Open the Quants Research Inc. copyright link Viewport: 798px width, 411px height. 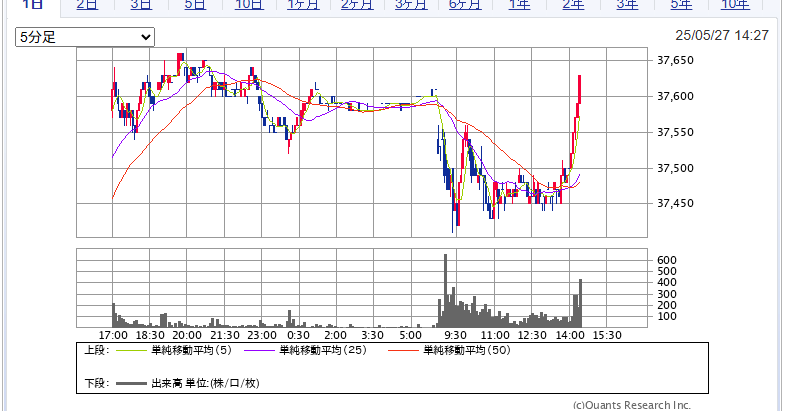pyautogui.click(x=631, y=405)
